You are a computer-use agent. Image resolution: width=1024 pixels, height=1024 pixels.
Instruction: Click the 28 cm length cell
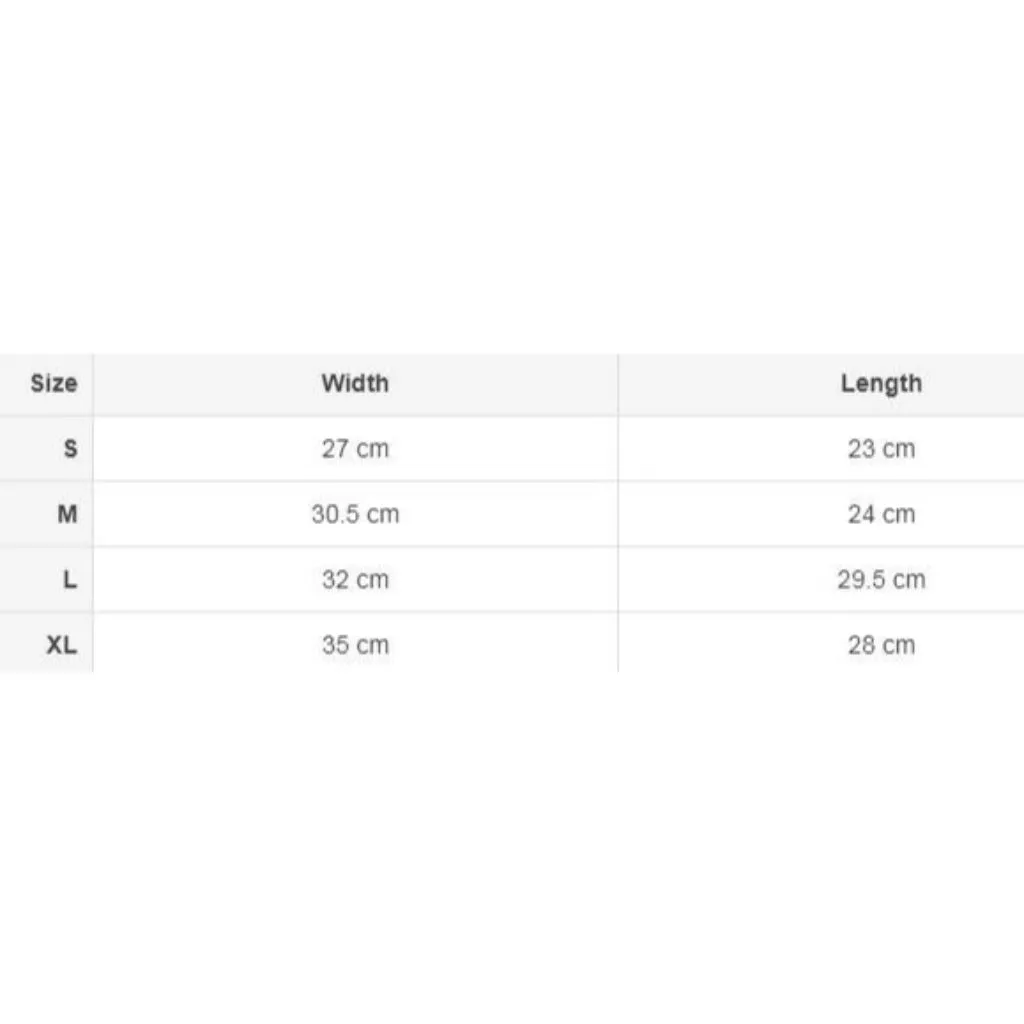881,645
